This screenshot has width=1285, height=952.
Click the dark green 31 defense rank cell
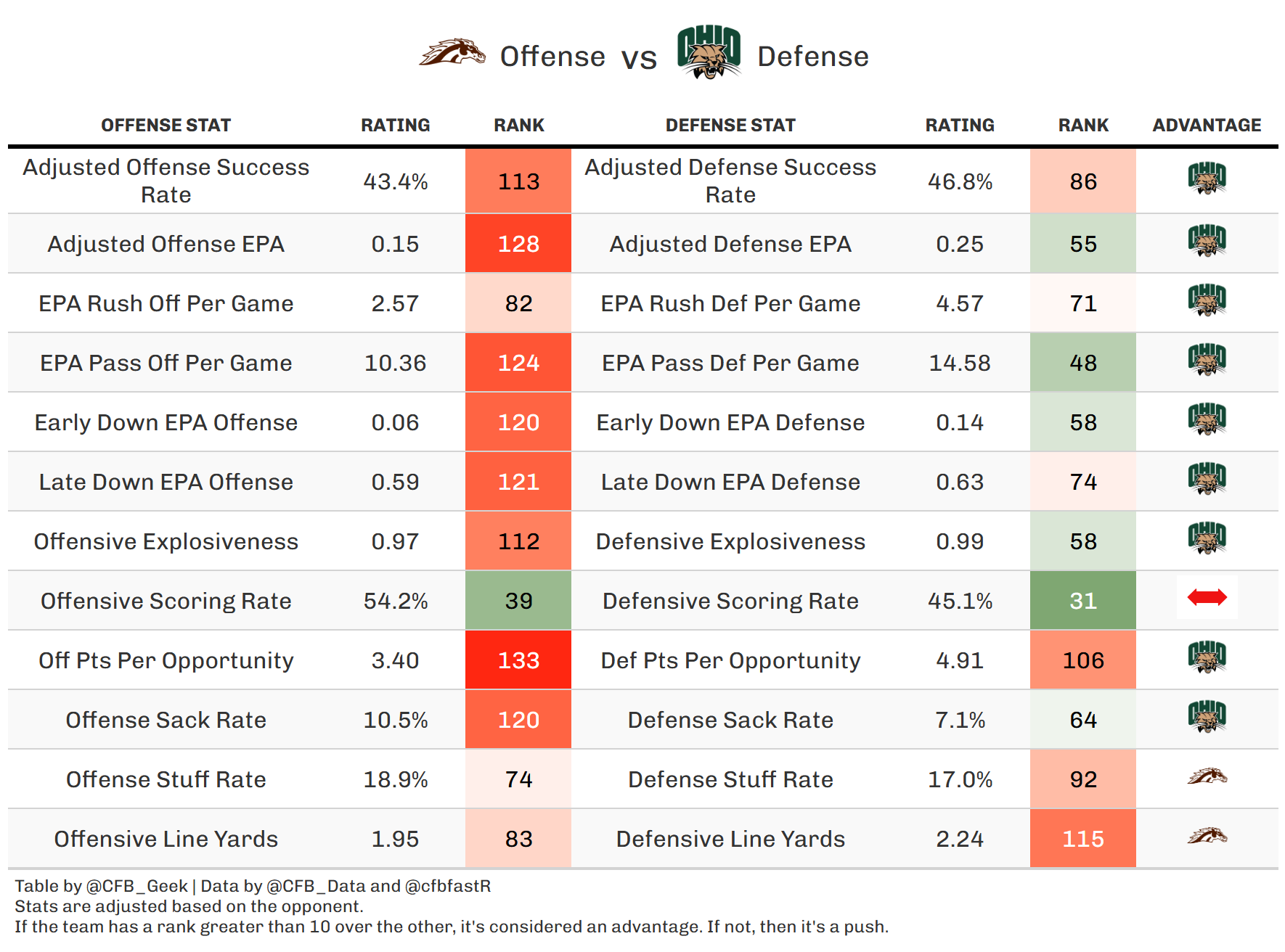(x=1082, y=601)
